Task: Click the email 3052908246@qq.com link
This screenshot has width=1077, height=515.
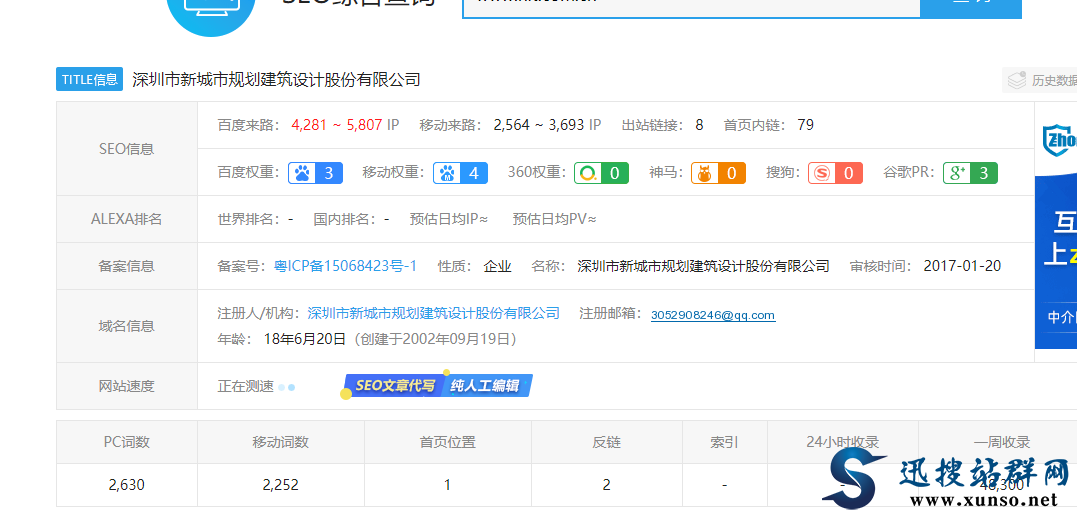Action: (x=713, y=315)
